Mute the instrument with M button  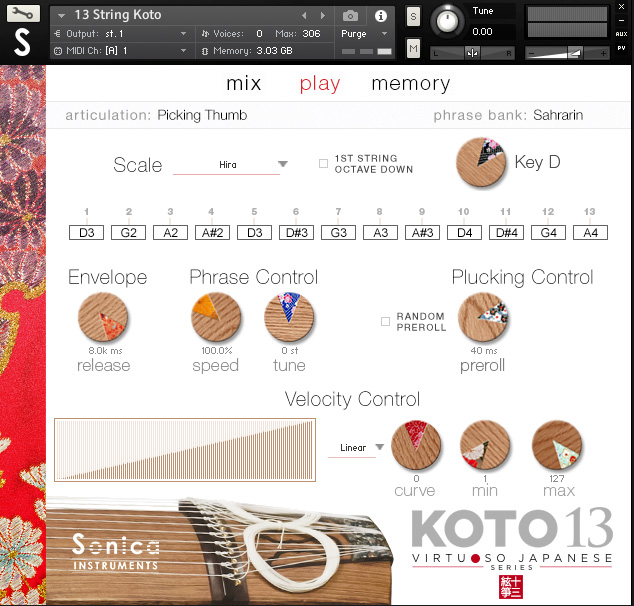414,49
